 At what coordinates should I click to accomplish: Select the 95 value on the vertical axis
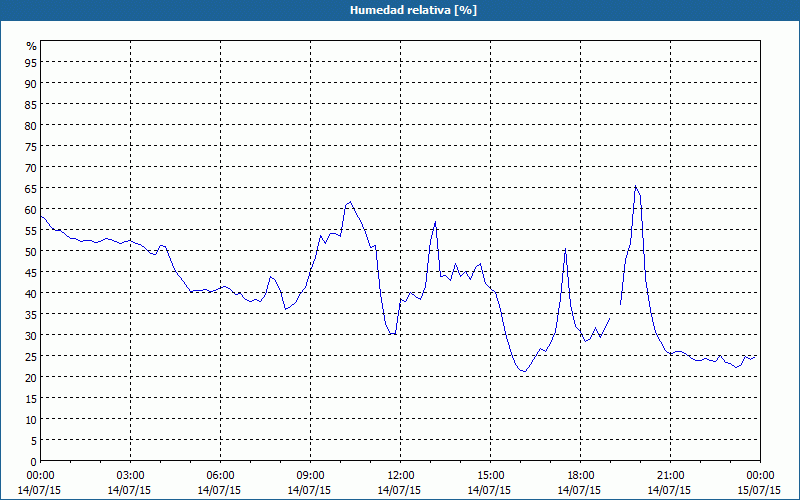pos(31,62)
